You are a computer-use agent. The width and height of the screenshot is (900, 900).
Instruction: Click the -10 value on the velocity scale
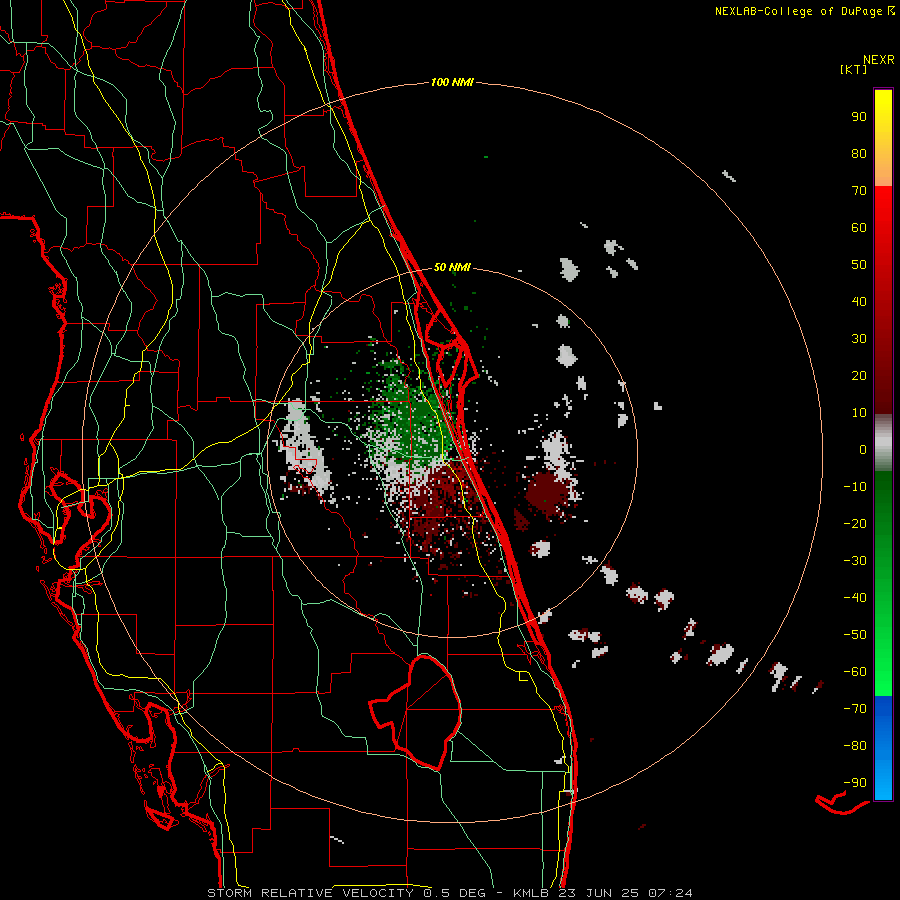[x=855, y=487]
